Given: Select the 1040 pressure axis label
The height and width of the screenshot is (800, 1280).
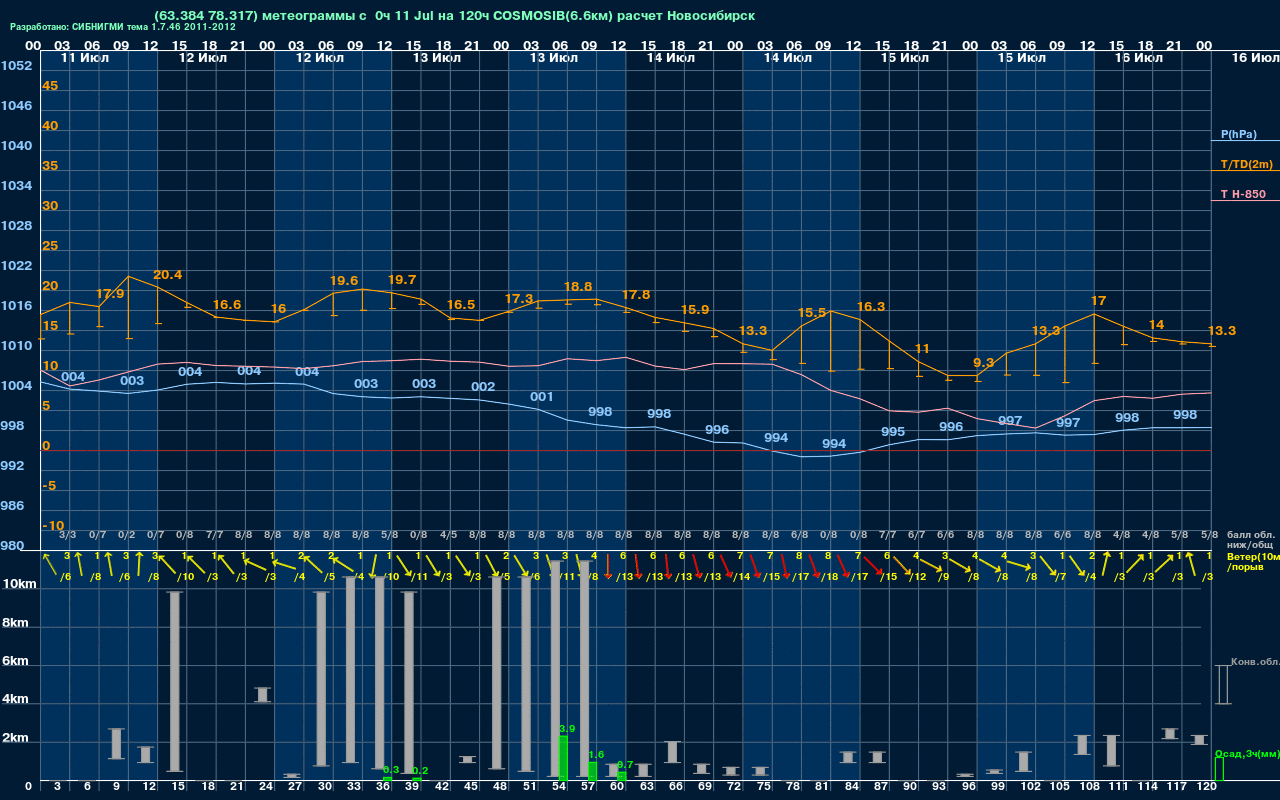Looking at the screenshot, I should 16,146.
